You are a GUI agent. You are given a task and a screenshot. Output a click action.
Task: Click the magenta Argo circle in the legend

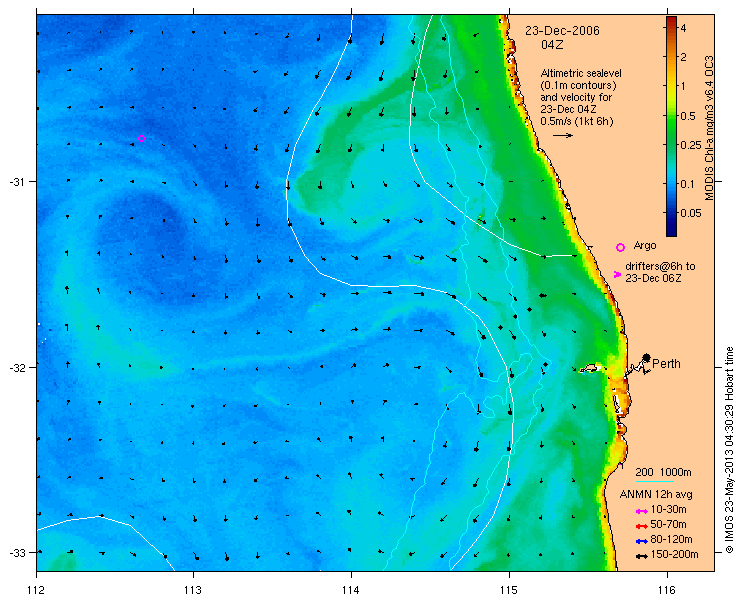[x=620, y=247]
